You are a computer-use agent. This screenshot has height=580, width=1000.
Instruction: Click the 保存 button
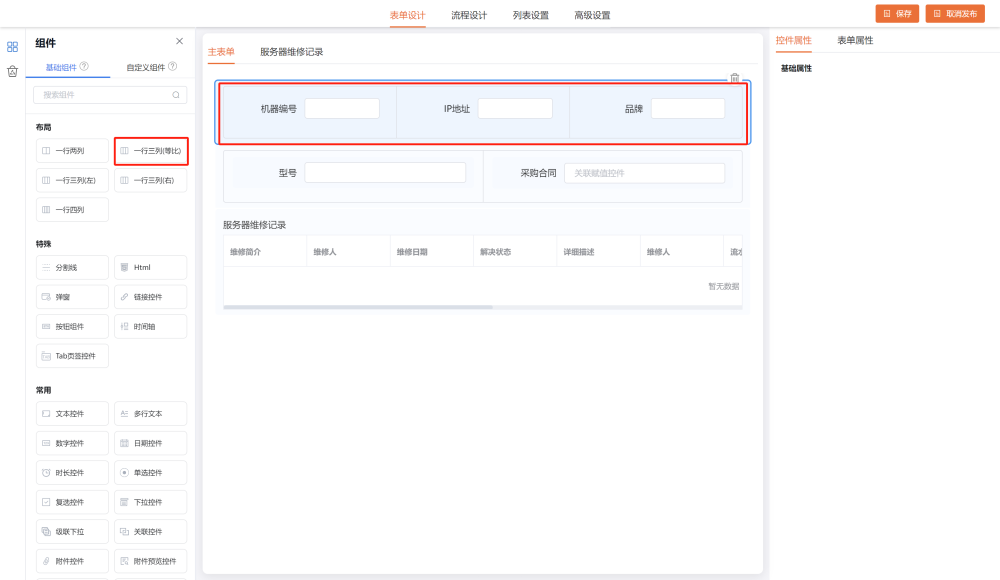(897, 14)
